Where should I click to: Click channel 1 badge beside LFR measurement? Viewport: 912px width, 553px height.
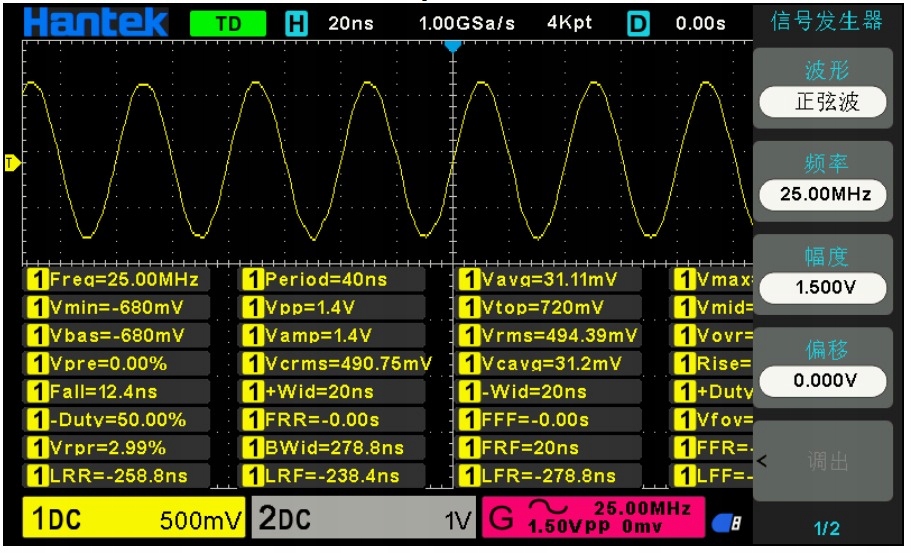[469, 476]
